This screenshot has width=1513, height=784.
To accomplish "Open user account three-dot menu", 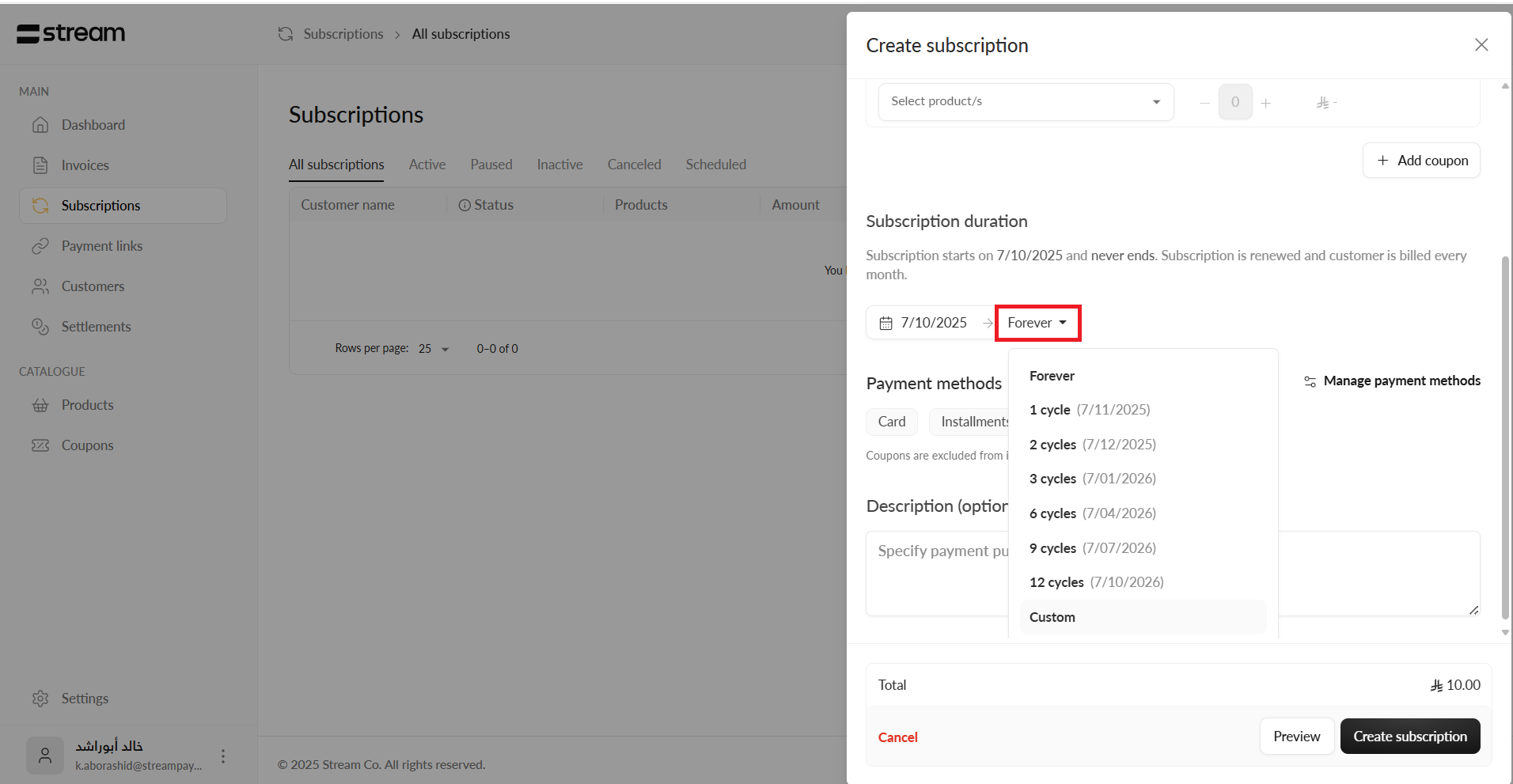I will (223, 756).
